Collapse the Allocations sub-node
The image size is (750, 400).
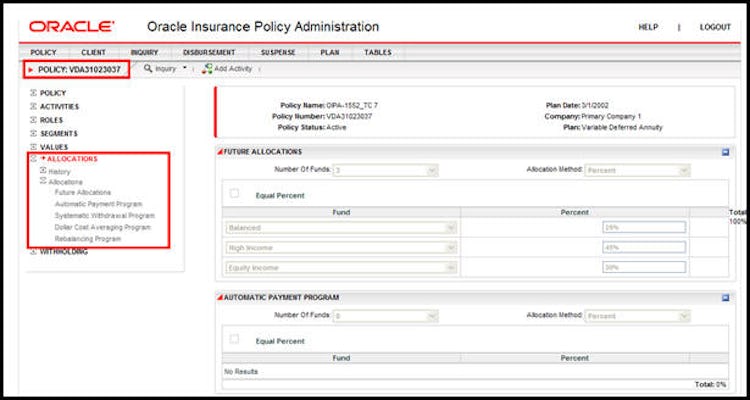click(43, 181)
